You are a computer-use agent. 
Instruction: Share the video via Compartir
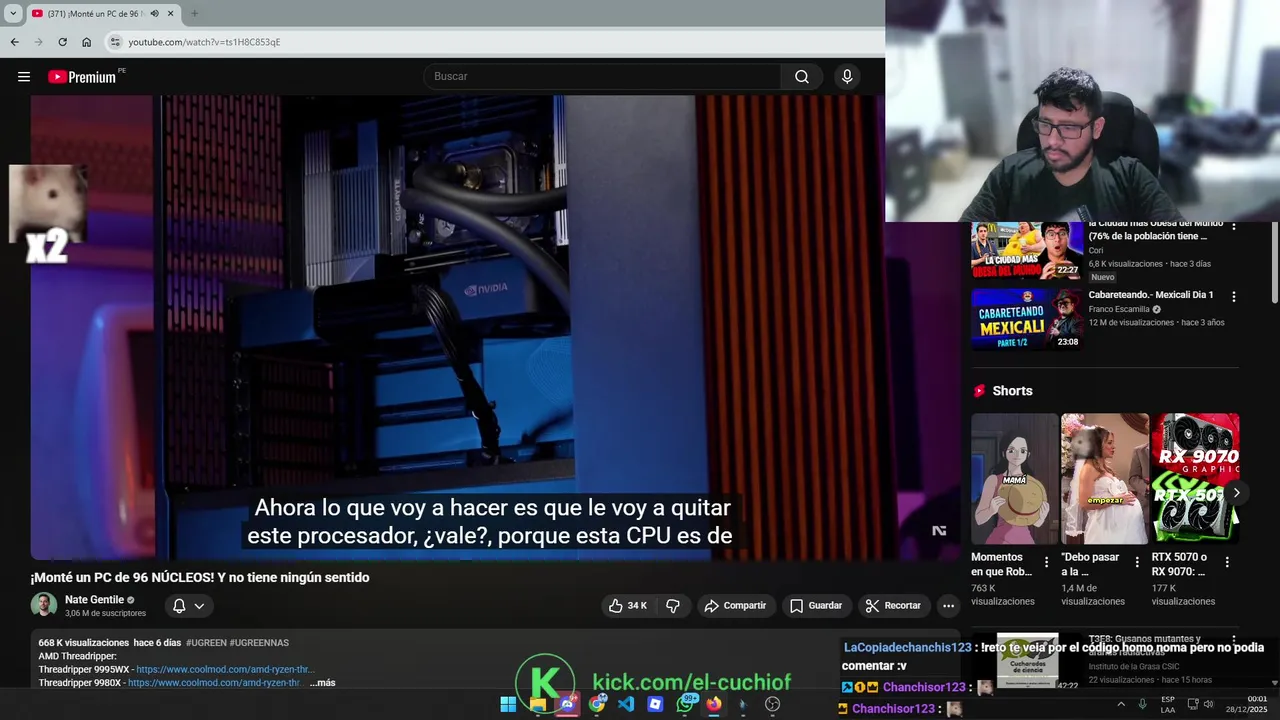[x=735, y=605]
